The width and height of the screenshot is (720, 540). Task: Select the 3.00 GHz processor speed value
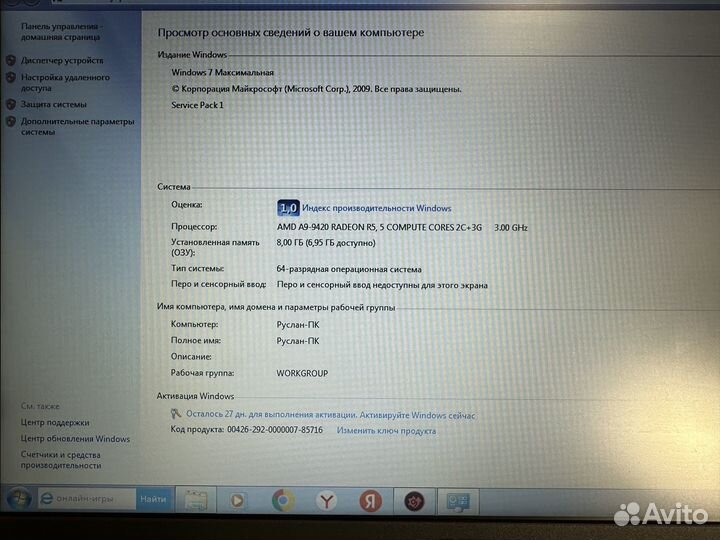(x=511, y=227)
